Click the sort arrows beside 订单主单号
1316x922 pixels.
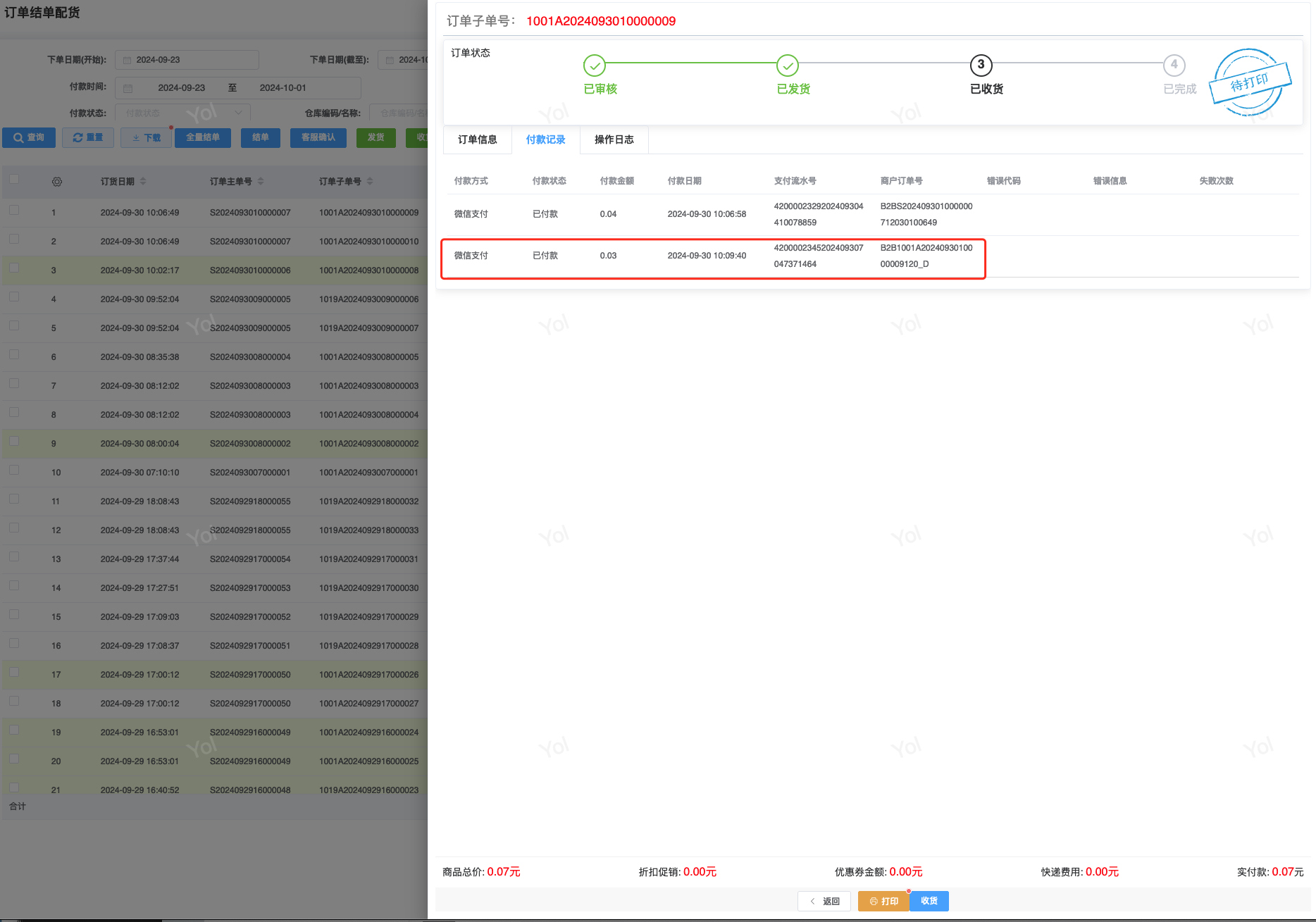pyautogui.click(x=261, y=182)
